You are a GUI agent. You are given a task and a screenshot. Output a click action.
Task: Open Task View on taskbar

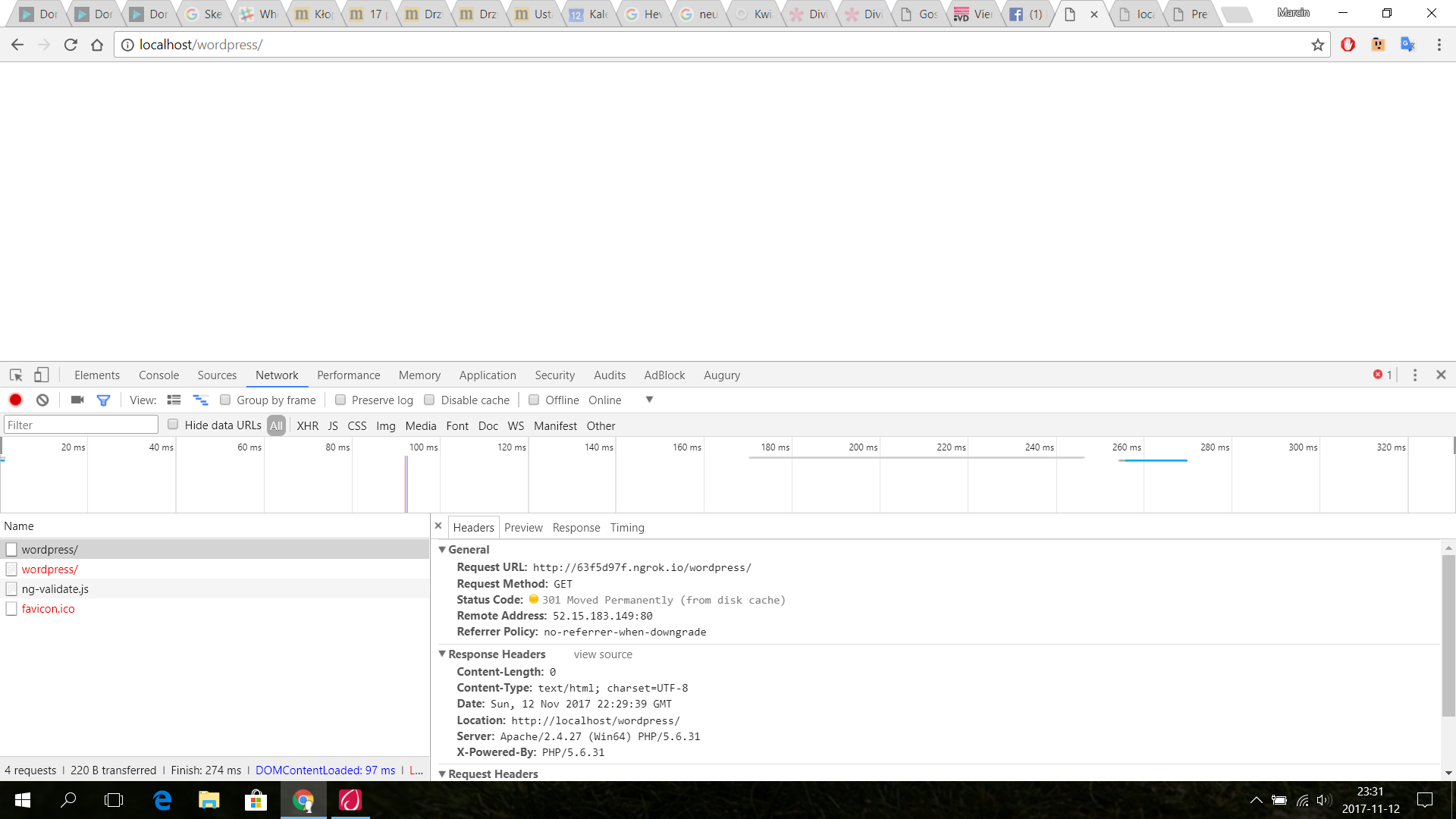[x=114, y=800]
